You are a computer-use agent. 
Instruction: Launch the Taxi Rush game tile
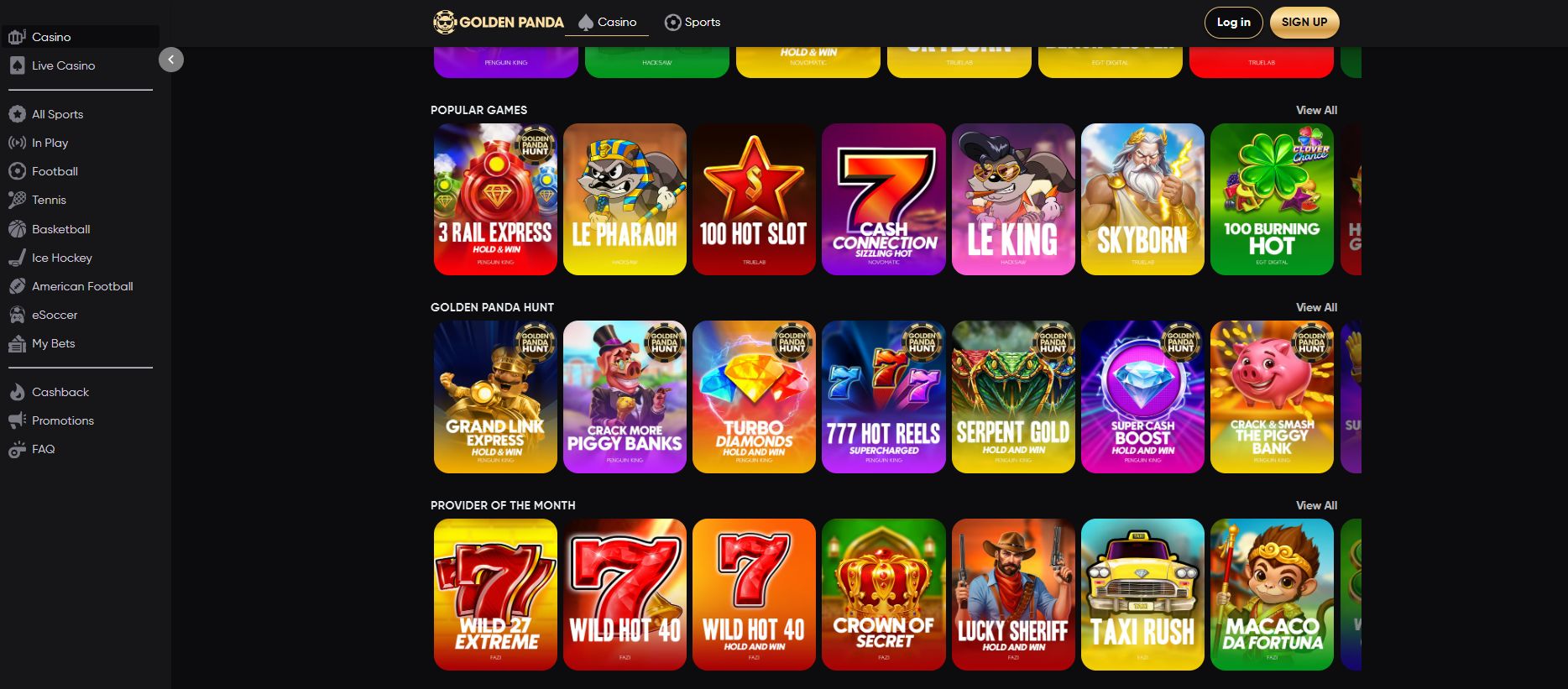pyautogui.click(x=1142, y=594)
